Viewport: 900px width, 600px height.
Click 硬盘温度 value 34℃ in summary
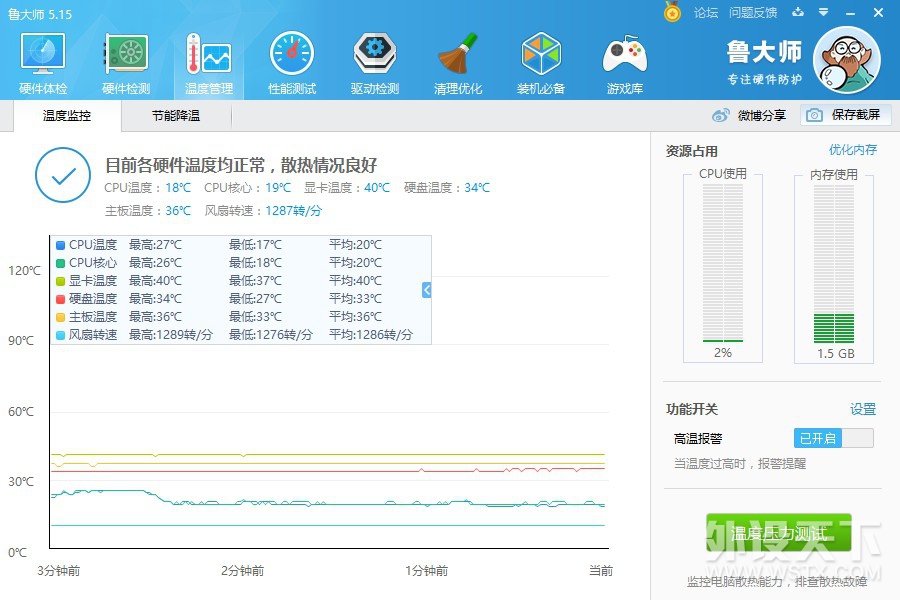coord(477,188)
